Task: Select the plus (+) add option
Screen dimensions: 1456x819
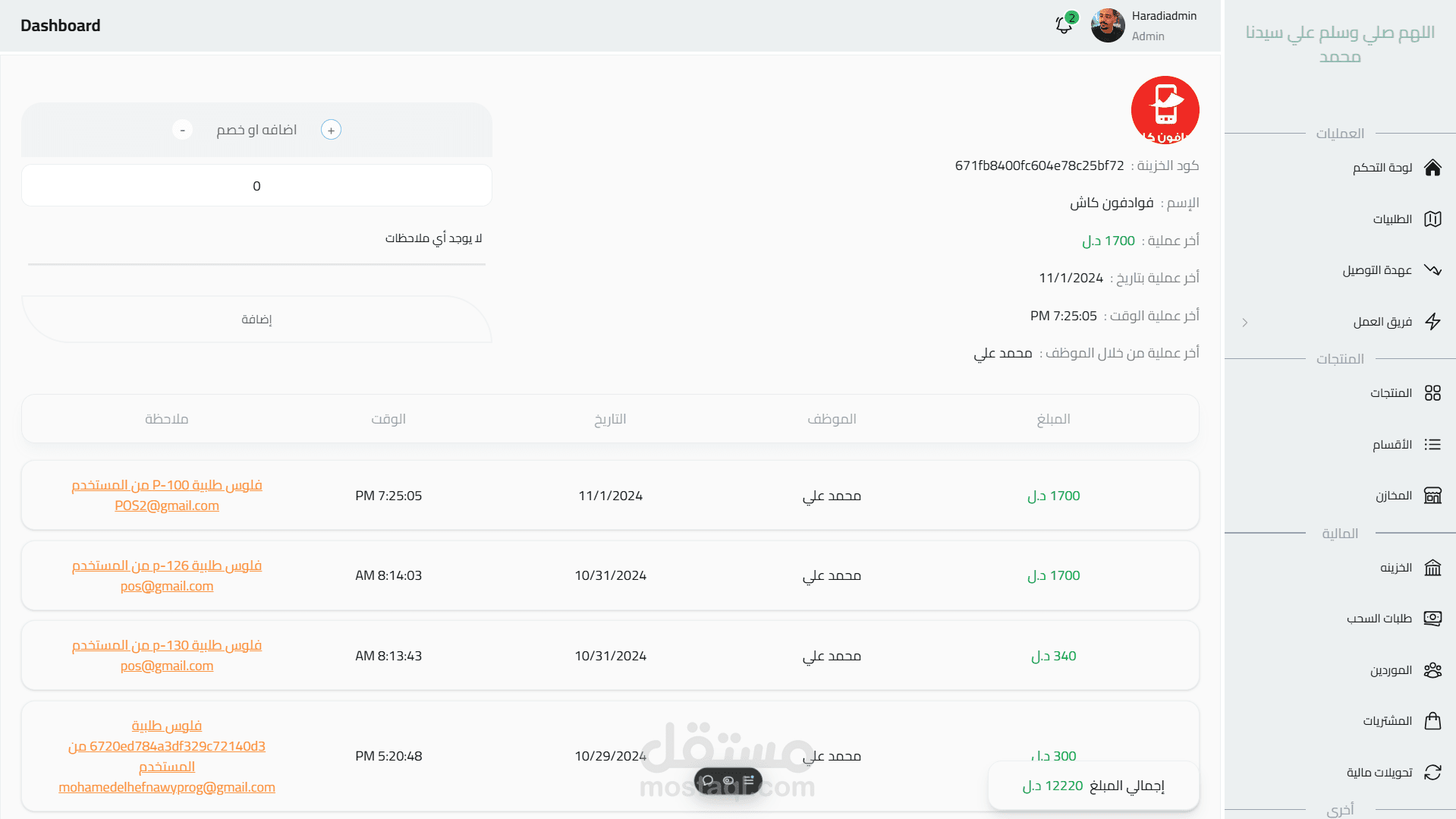Action: click(331, 130)
